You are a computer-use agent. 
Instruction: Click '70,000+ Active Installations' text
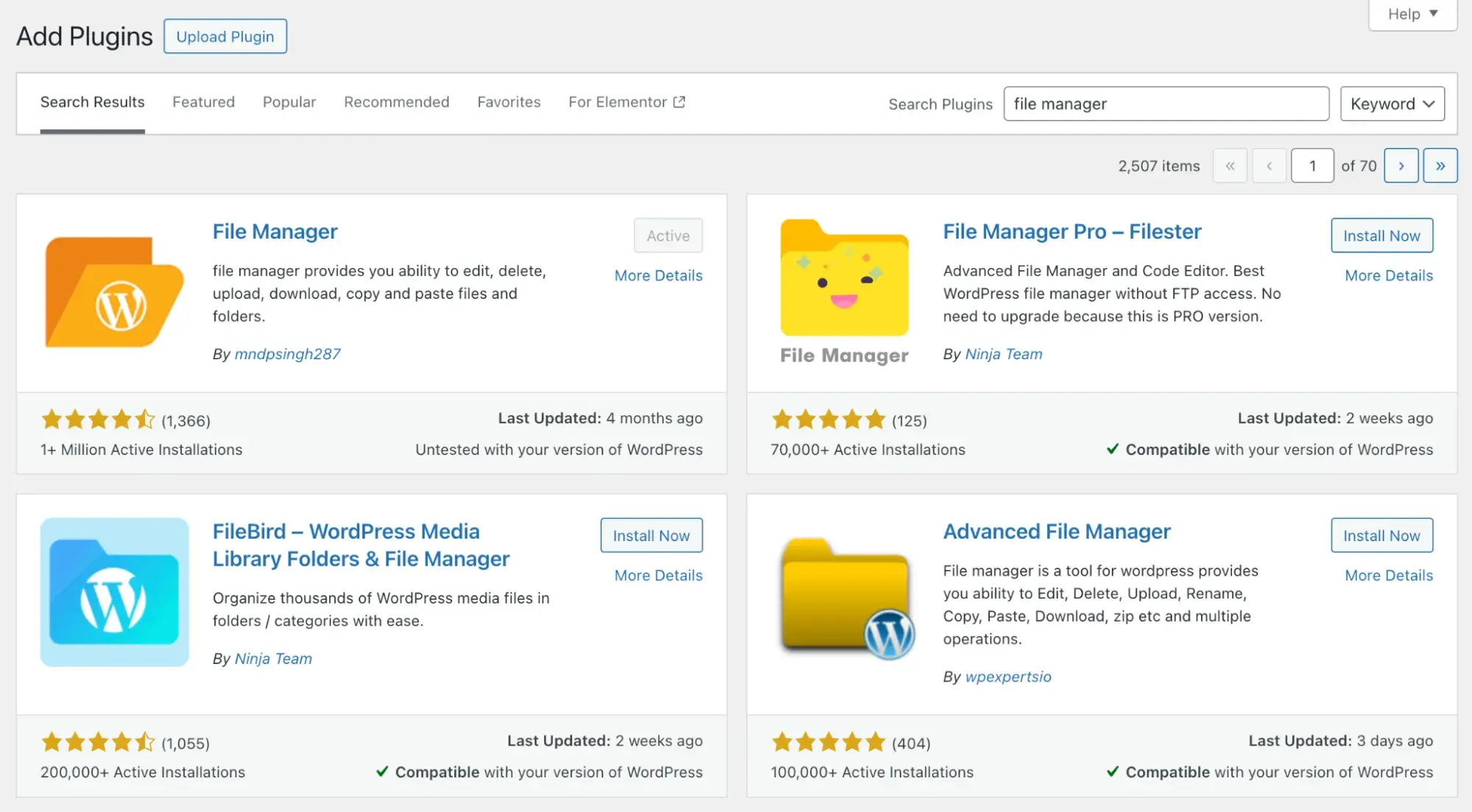[867, 449]
